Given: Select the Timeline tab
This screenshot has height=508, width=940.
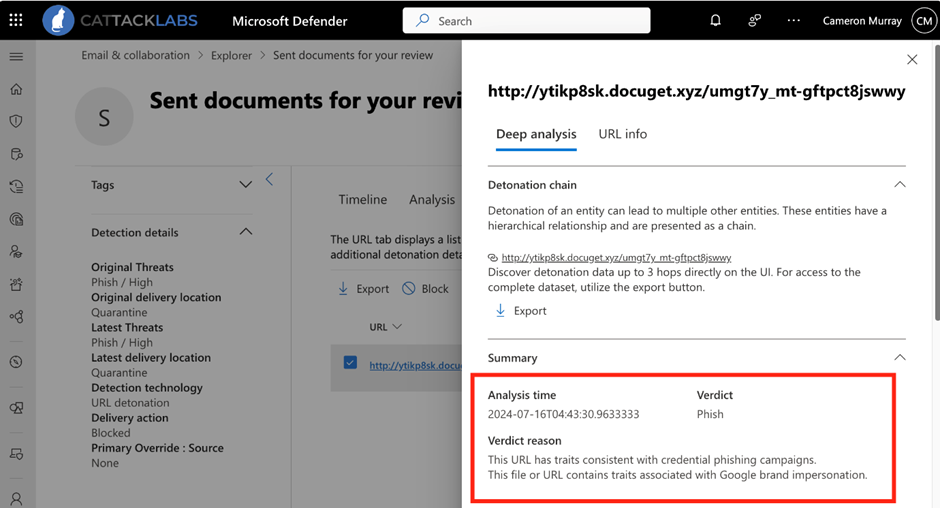Looking at the screenshot, I should 362,199.
